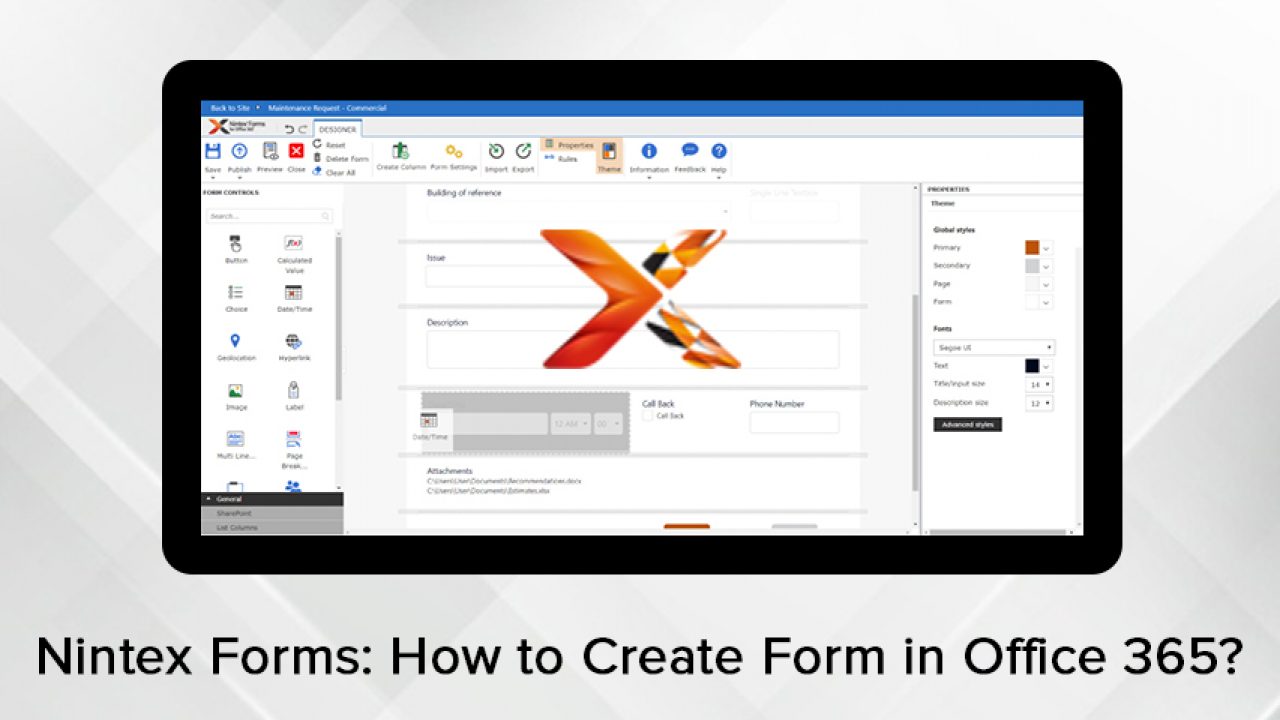This screenshot has height=720, width=1280.
Task: Click the Create Column icon
Action: pos(400,151)
